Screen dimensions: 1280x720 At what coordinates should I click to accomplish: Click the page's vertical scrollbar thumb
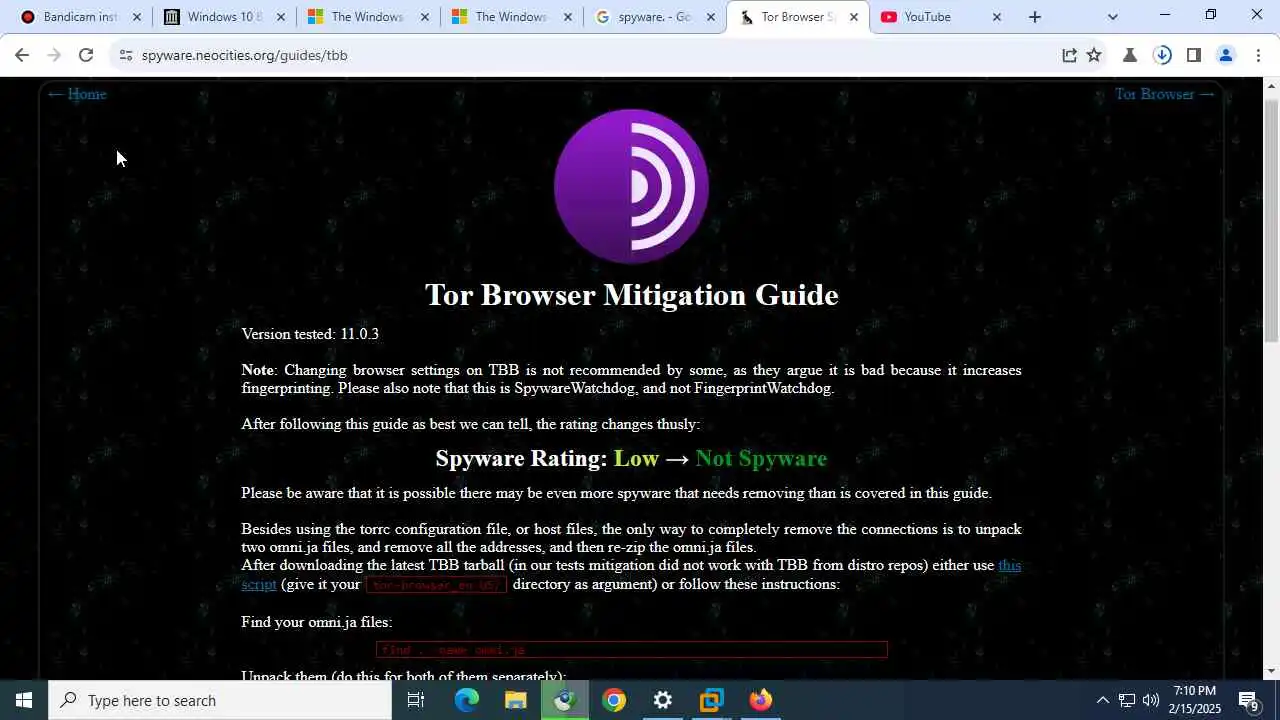[1271, 220]
